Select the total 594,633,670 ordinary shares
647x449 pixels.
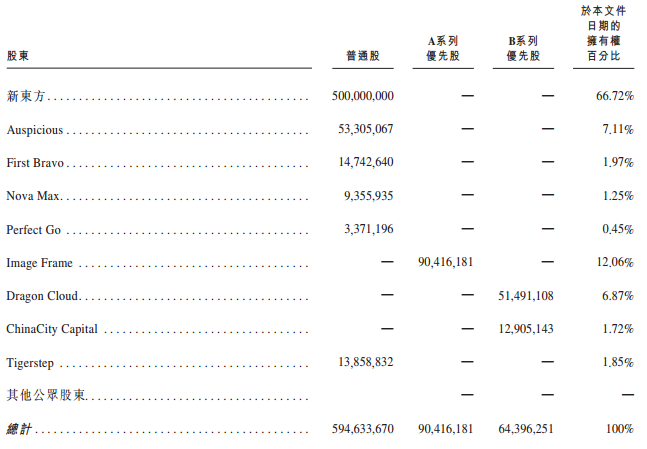(362, 429)
